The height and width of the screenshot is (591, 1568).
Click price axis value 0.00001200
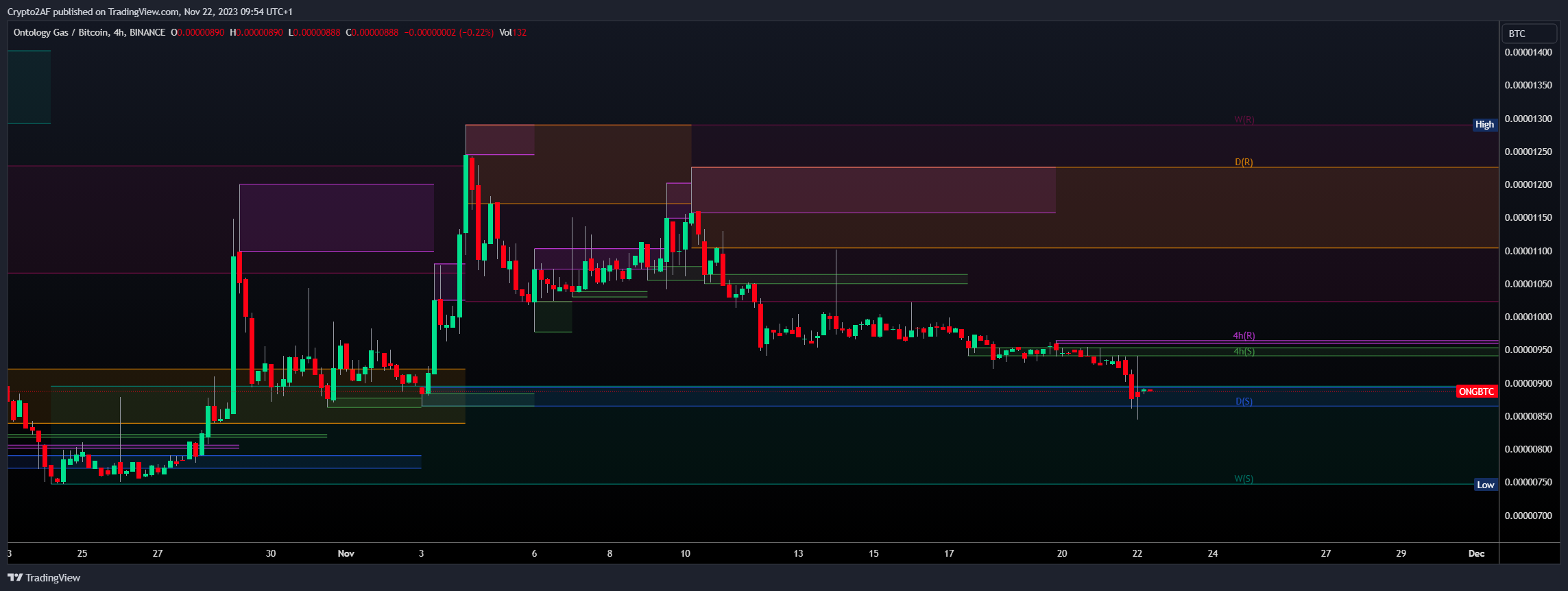(x=1527, y=184)
